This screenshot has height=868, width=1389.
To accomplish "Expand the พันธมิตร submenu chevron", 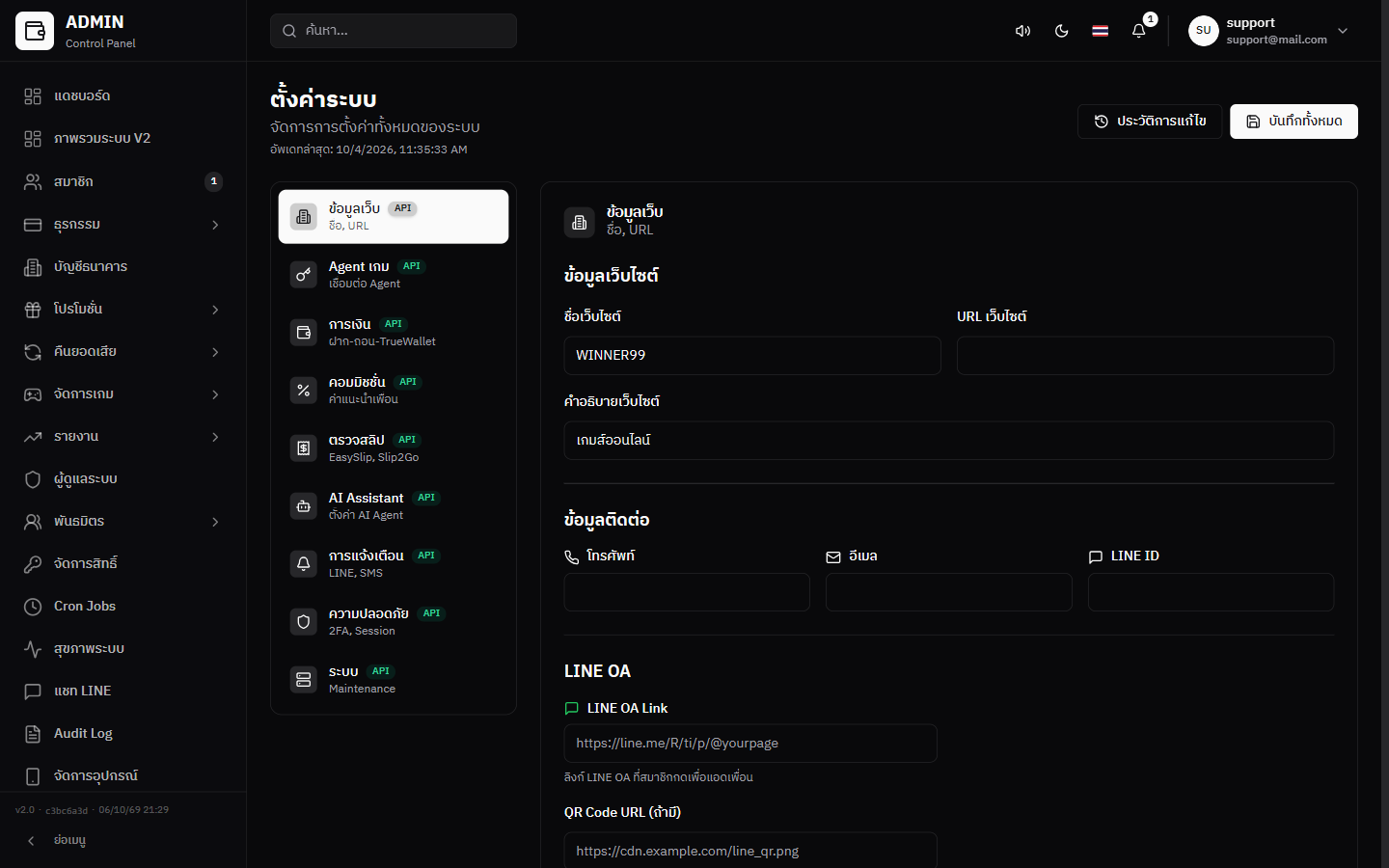I will 215,522.
